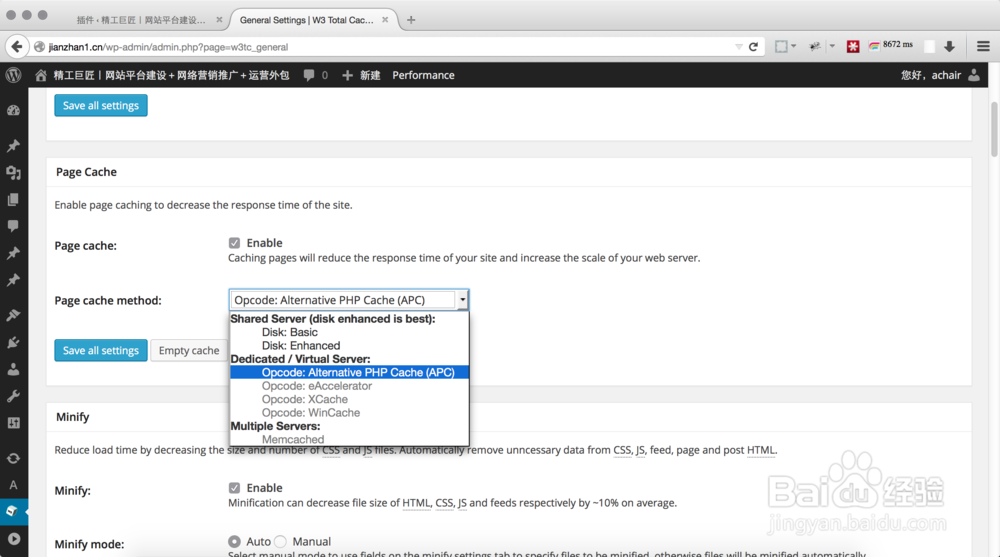
Task: Click the WordPress logo in admin bar
Action: click(13, 75)
